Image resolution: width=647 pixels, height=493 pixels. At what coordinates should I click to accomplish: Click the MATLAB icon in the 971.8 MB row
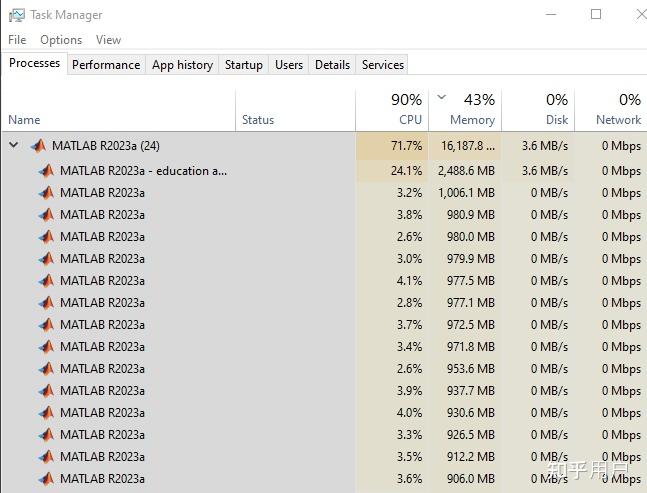(46, 347)
